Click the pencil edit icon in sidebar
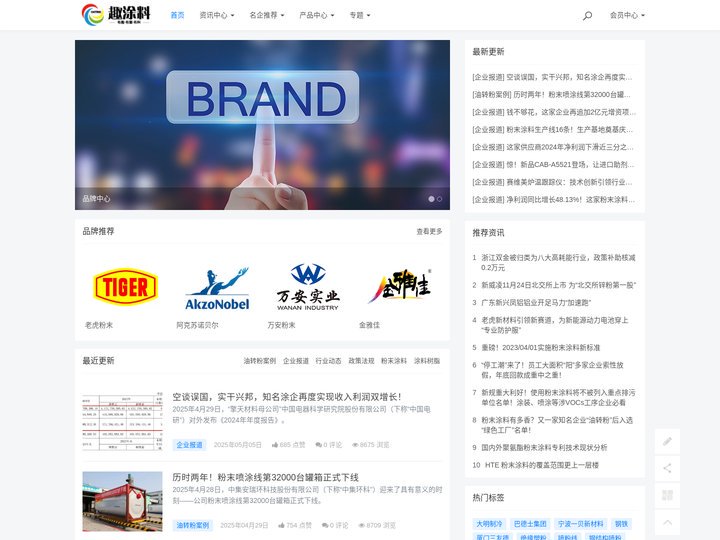 (x=667, y=441)
